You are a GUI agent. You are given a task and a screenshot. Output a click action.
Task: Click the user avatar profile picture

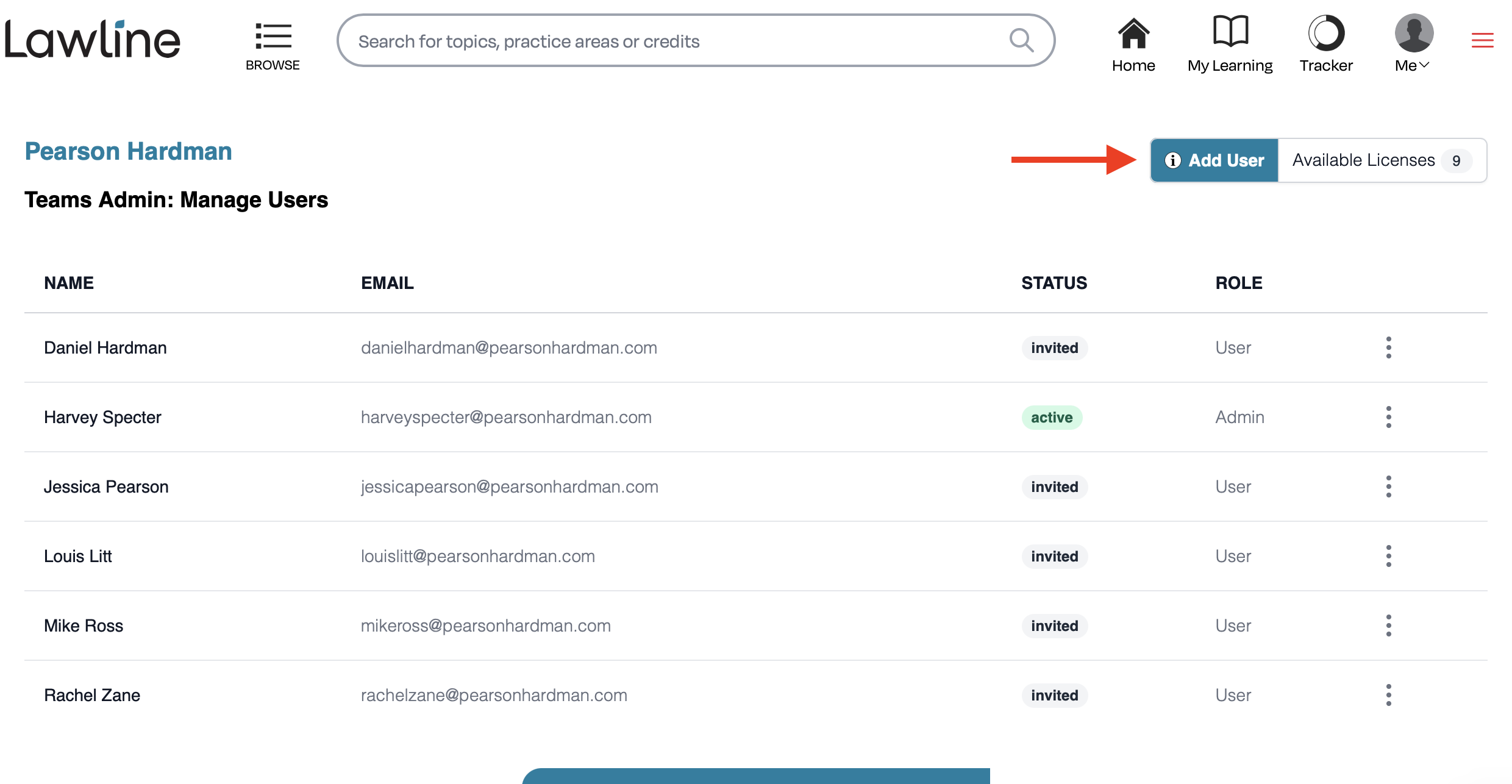click(1414, 33)
